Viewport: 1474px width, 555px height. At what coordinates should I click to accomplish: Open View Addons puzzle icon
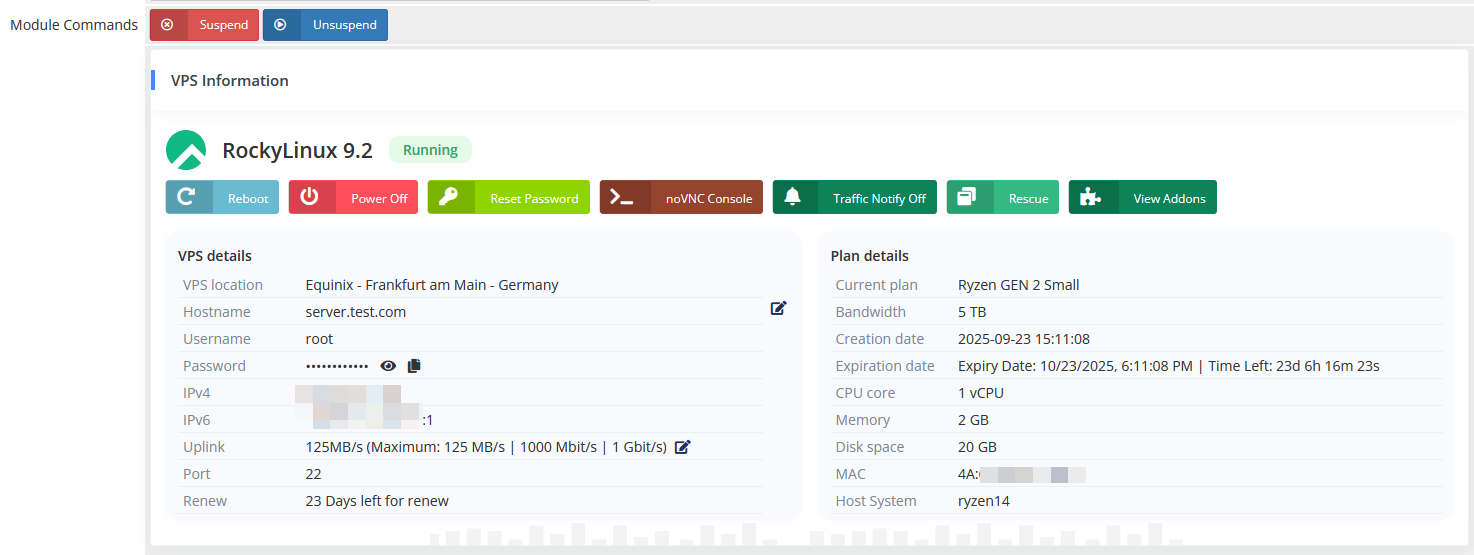click(1091, 197)
